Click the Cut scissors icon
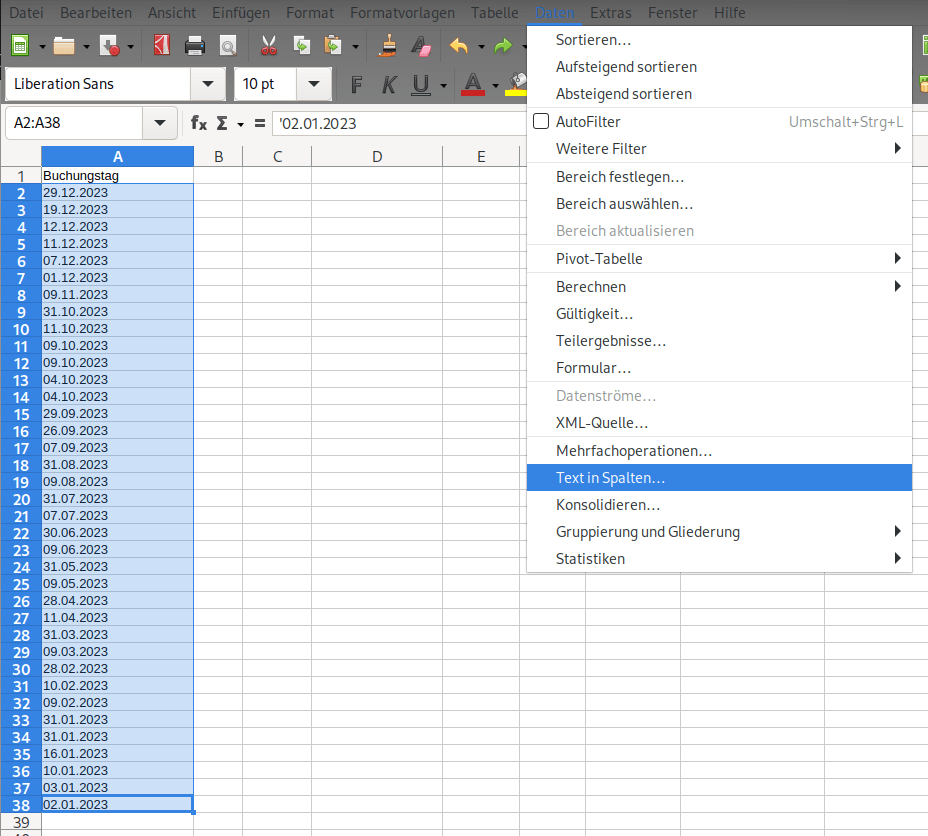 click(x=269, y=46)
